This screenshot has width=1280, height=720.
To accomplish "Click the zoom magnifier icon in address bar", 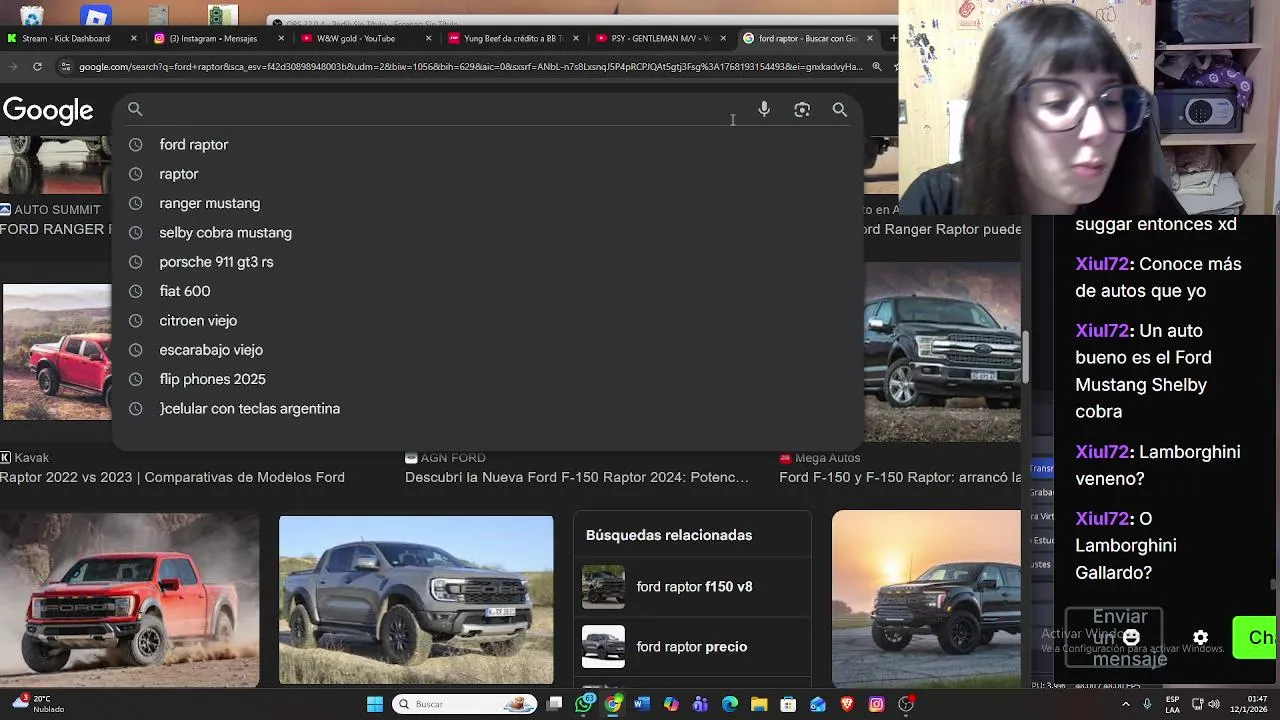I will tap(877, 67).
